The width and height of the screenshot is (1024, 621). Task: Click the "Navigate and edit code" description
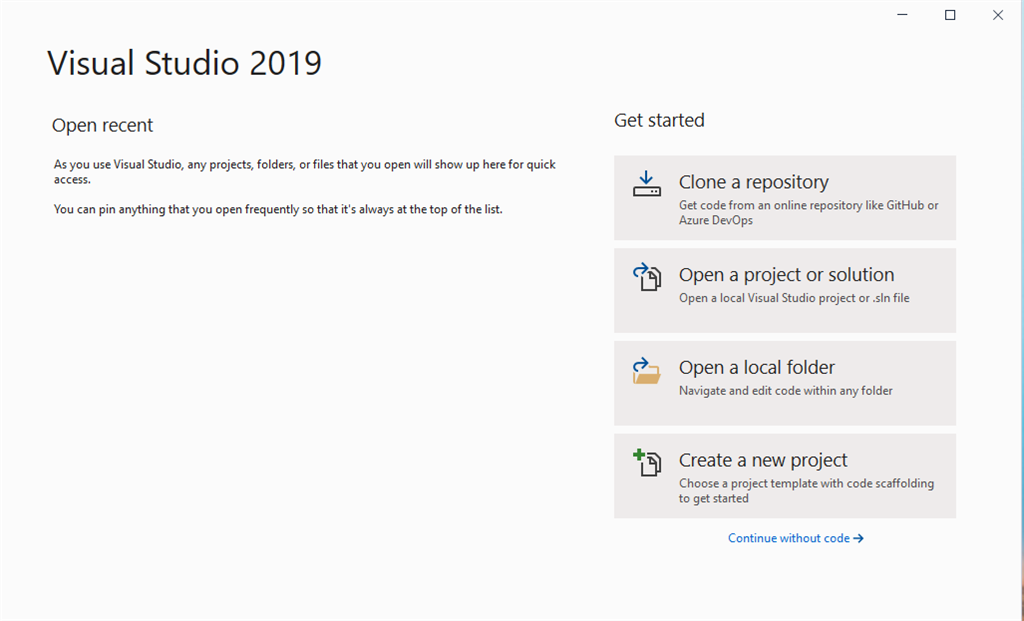tap(785, 391)
